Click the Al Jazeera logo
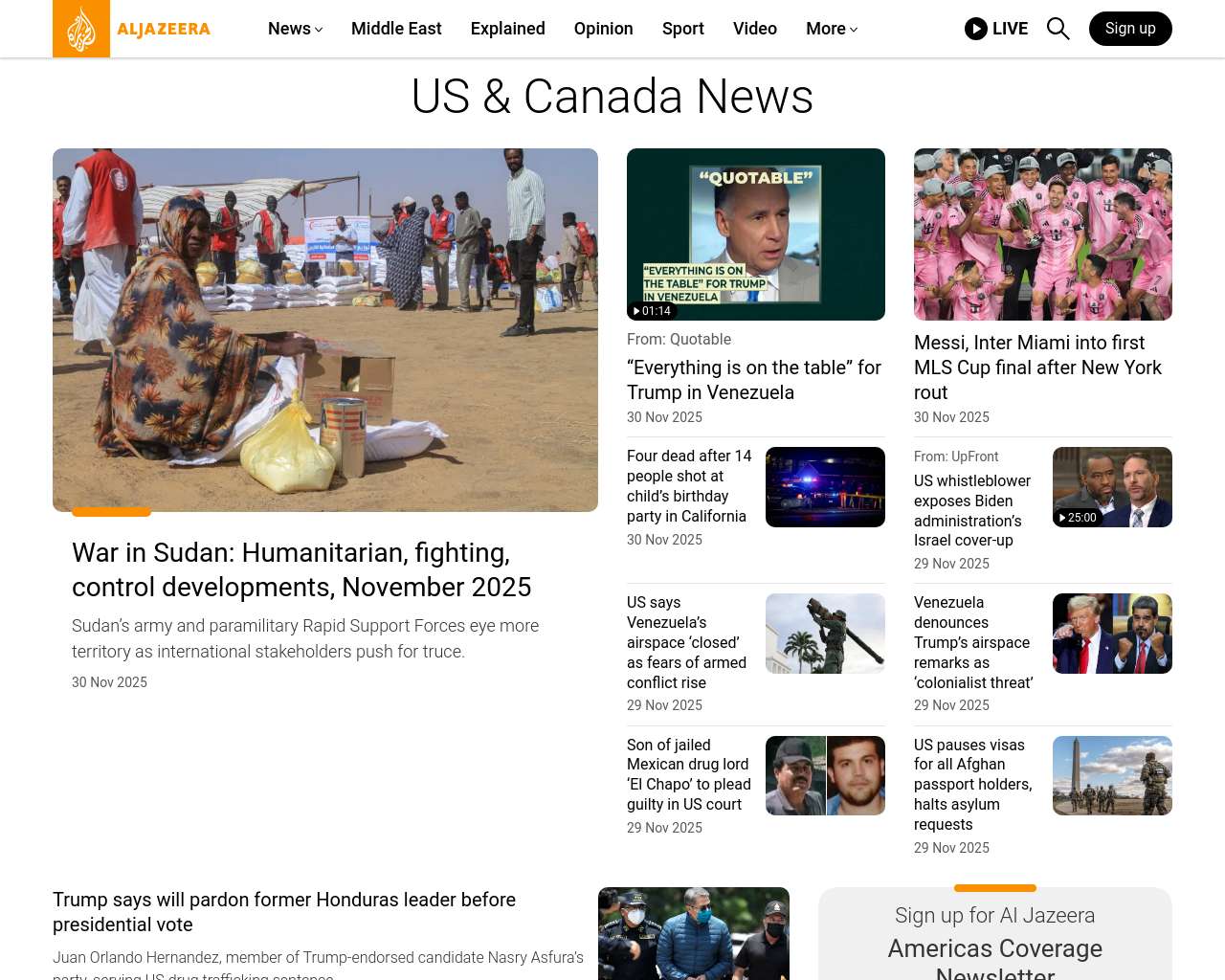 (132, 29)
